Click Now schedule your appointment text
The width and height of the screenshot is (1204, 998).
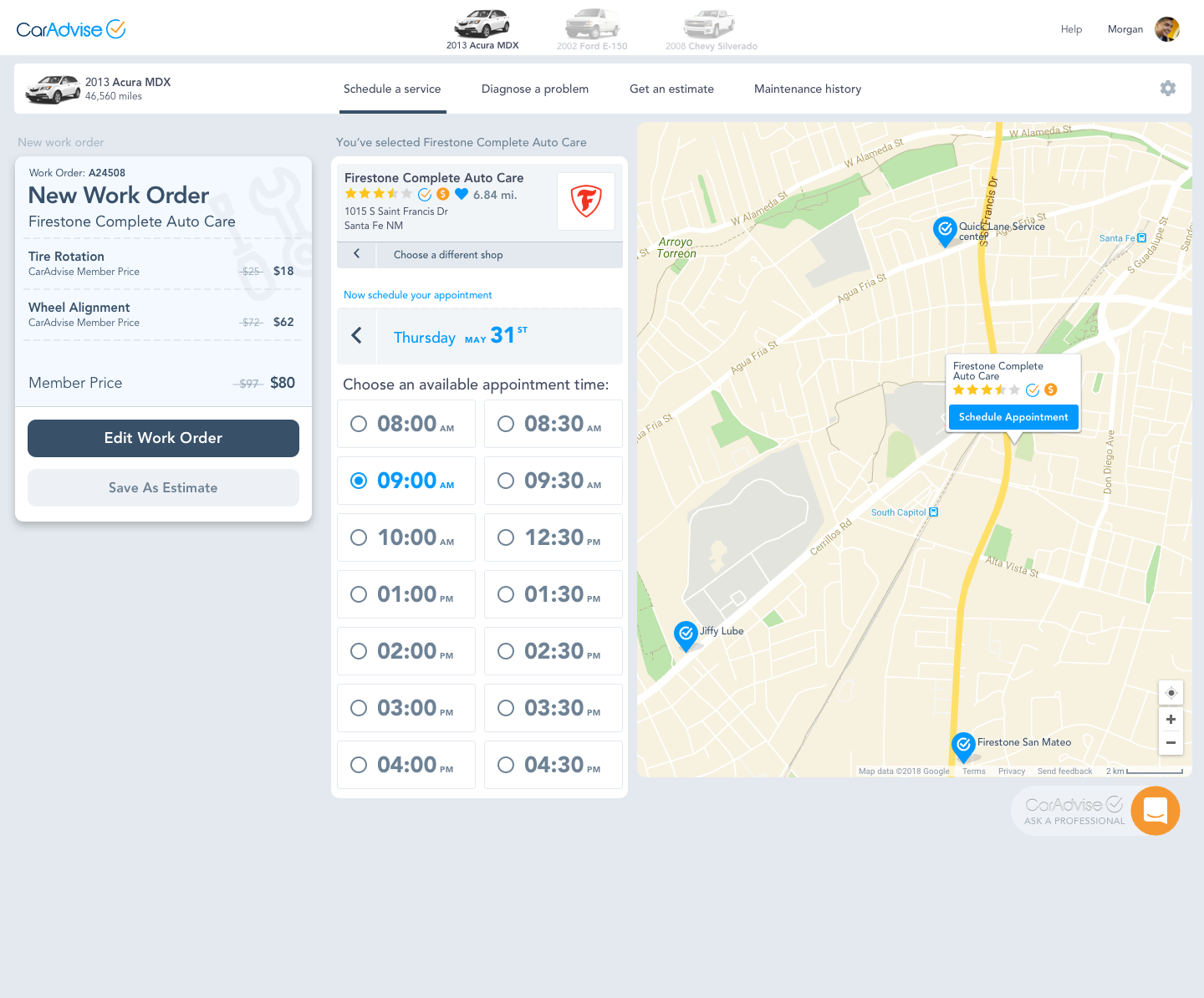pyautogui.click(x=417, y=295)
